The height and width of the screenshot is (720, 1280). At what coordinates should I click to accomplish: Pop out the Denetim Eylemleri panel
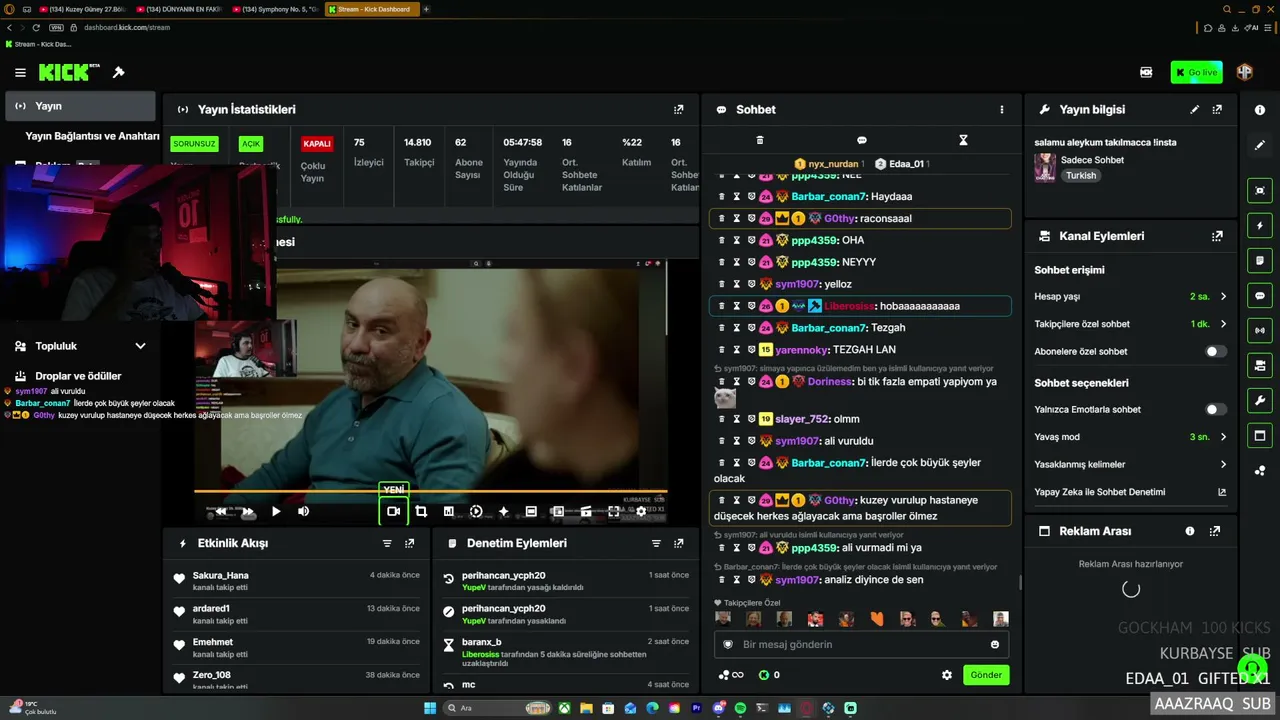(679, 543)
